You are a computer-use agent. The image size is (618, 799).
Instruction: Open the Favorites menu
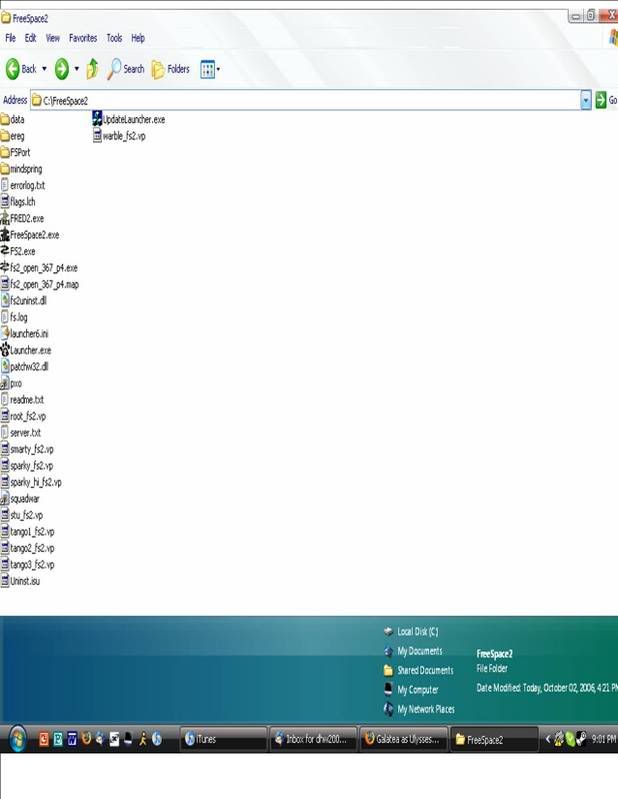tap(83, 38)
